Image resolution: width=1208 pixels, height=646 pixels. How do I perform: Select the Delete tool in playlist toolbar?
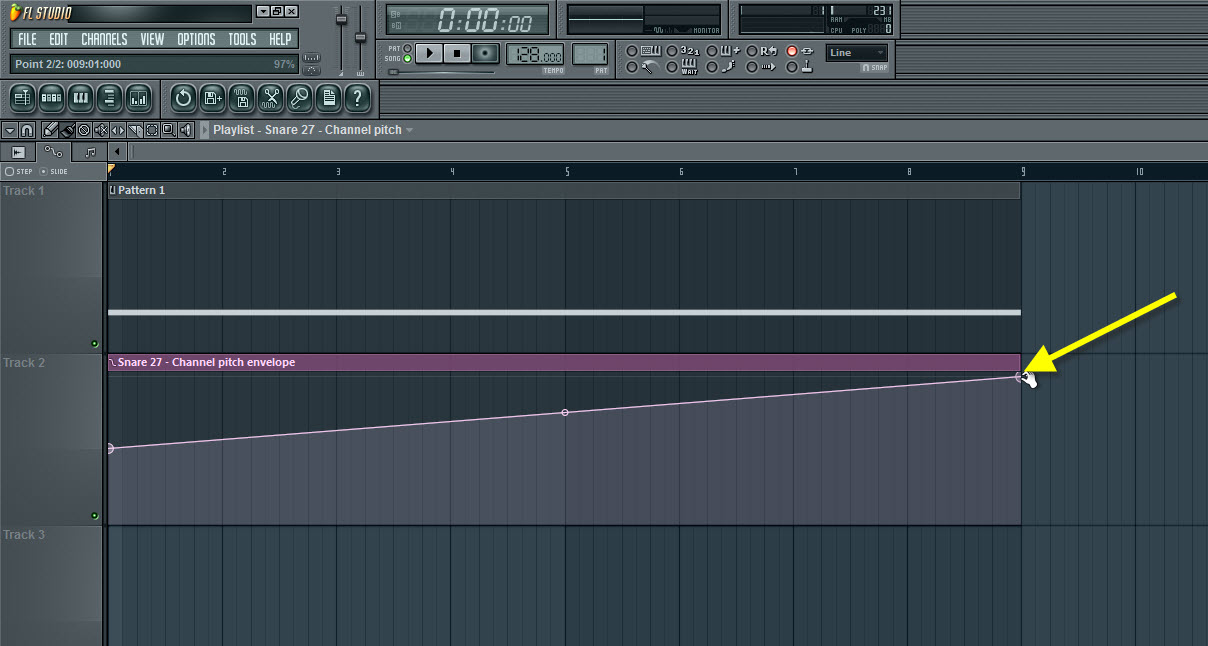(x=84, y=130)
